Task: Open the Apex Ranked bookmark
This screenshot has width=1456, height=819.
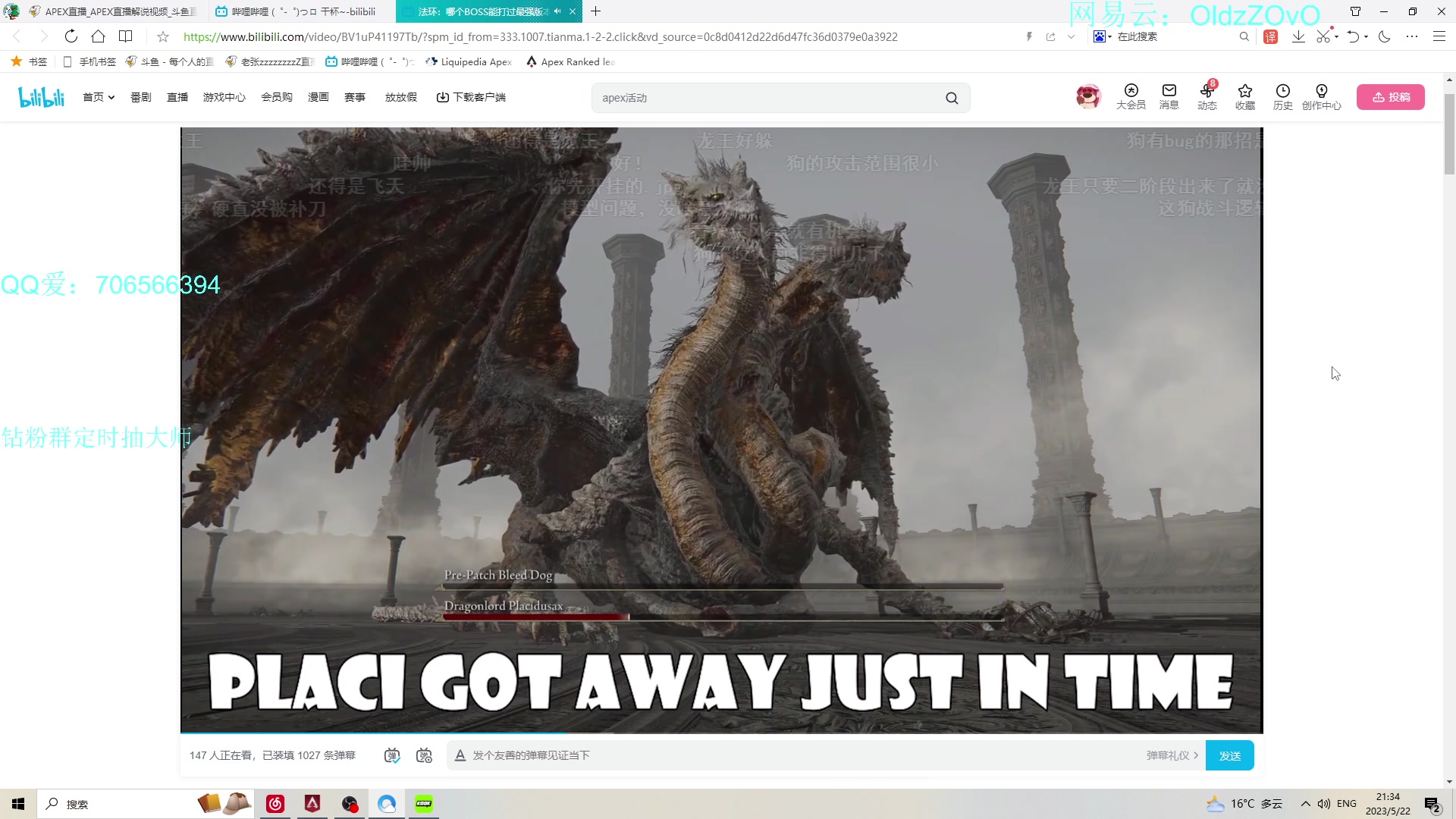Action: (570, 61)
